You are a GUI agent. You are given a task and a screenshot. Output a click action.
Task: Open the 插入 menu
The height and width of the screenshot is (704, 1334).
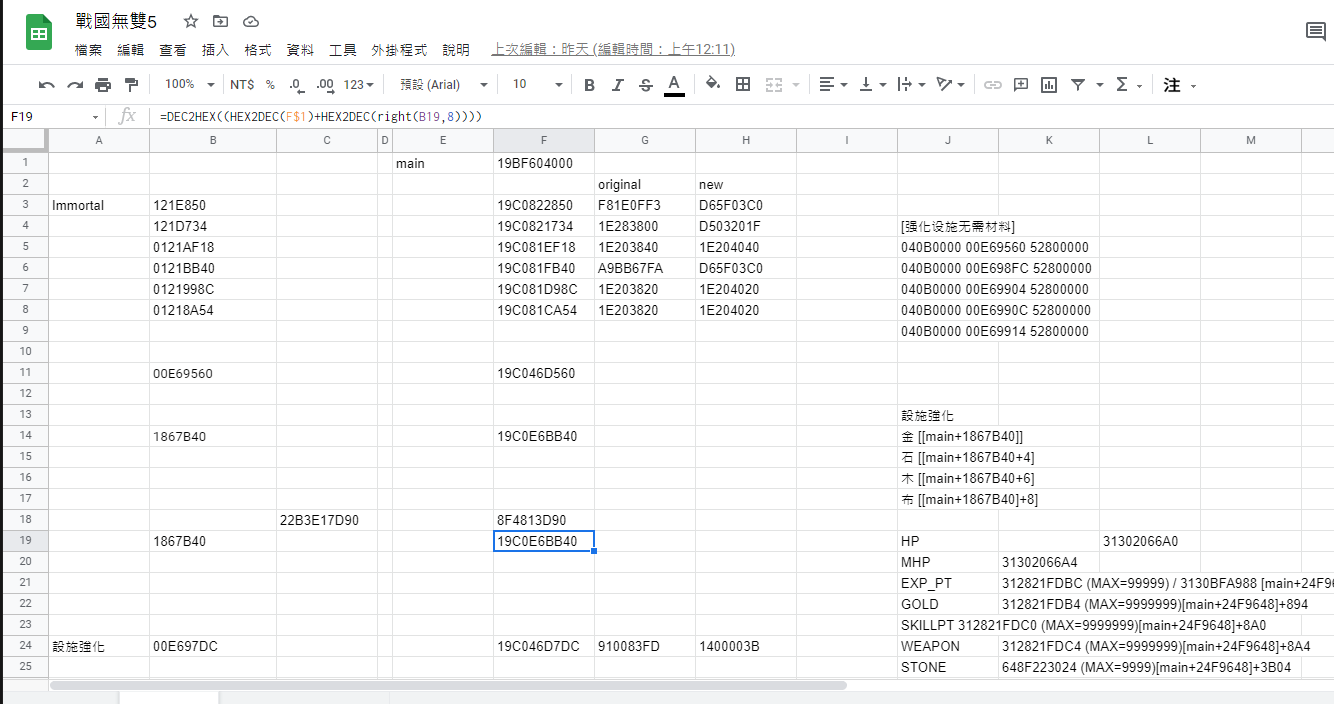[x=215, y=49]
